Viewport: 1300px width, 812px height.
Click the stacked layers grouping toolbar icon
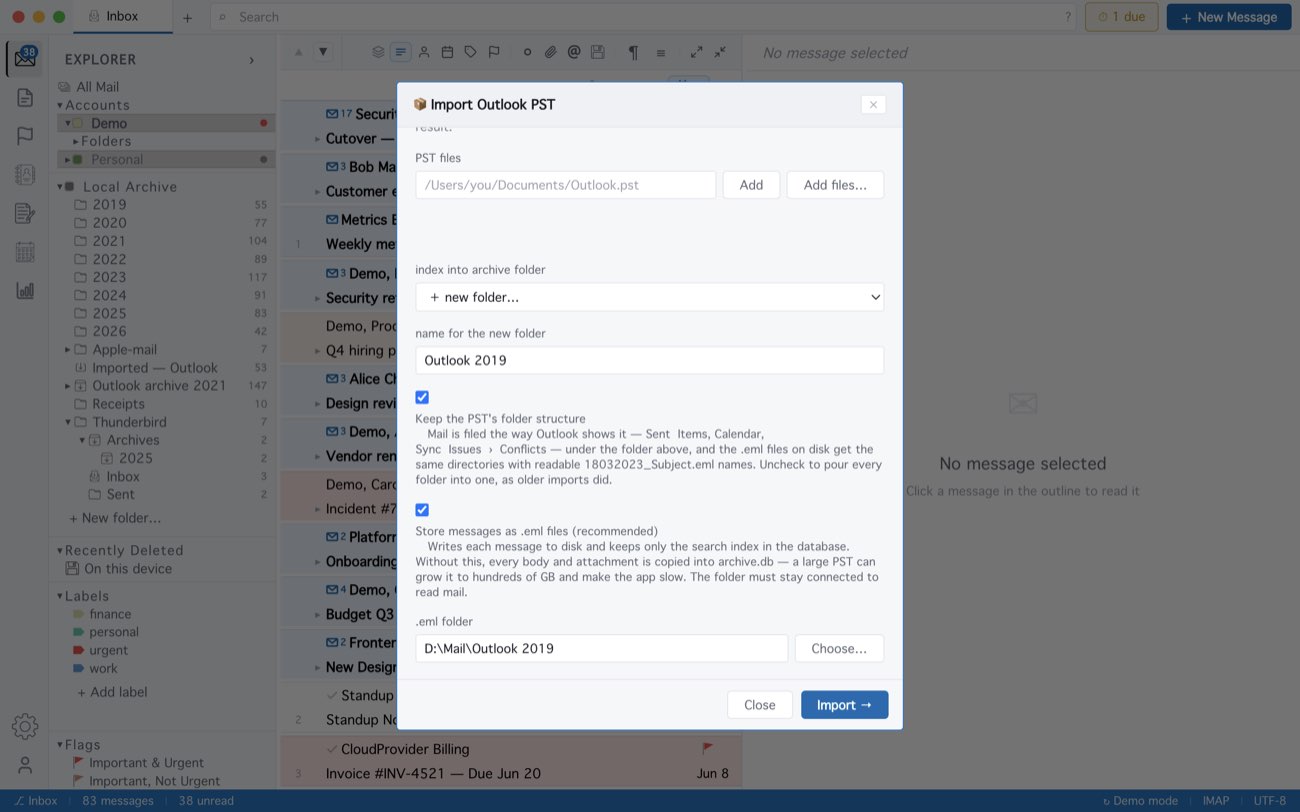[378, 52]
